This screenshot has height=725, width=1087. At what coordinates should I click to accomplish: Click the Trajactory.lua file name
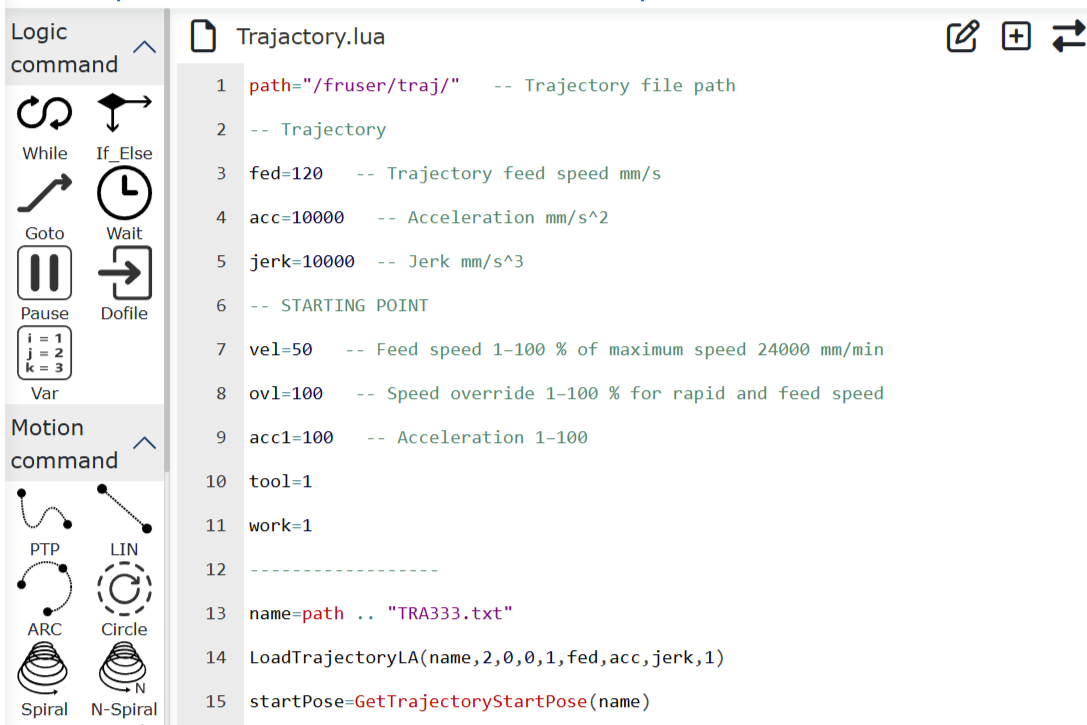pyautogui.click(x=310, y=38)
